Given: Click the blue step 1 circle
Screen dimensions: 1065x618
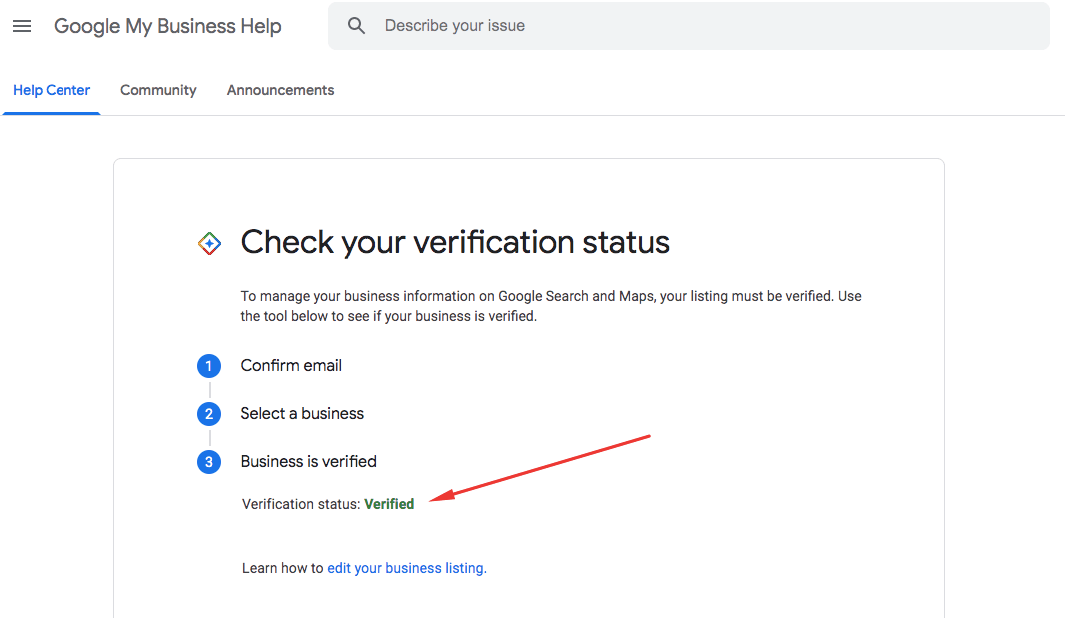Looking at the screenshot, I should pos(209,365).
